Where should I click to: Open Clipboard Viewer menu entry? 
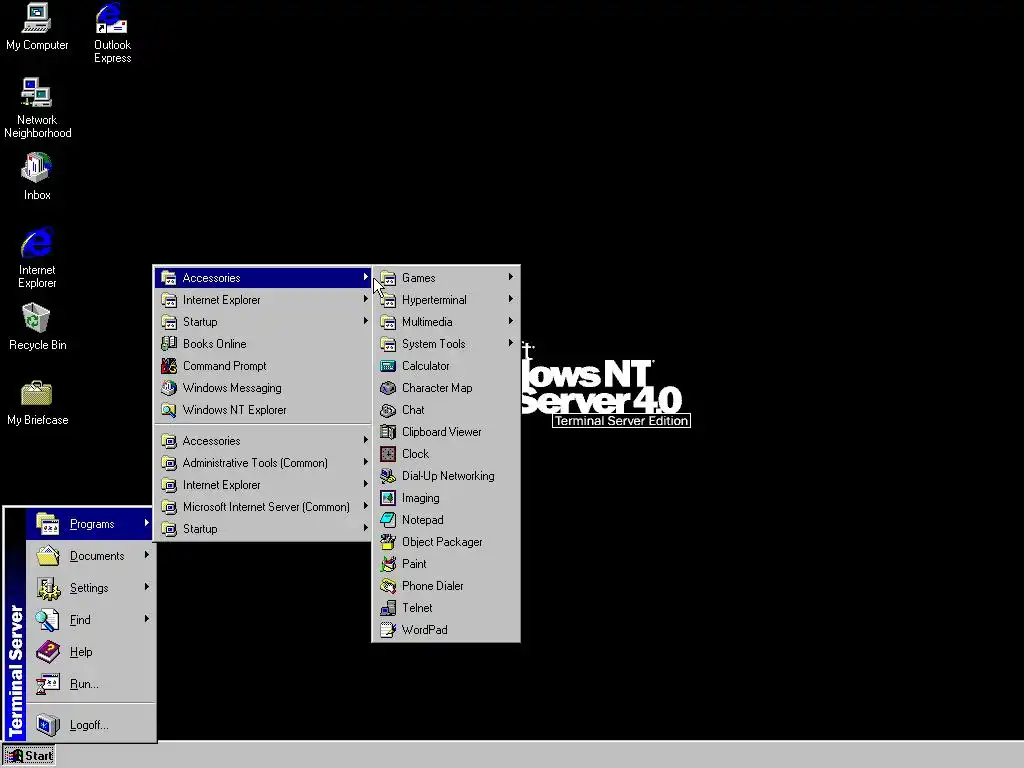[x=446, y=432]
